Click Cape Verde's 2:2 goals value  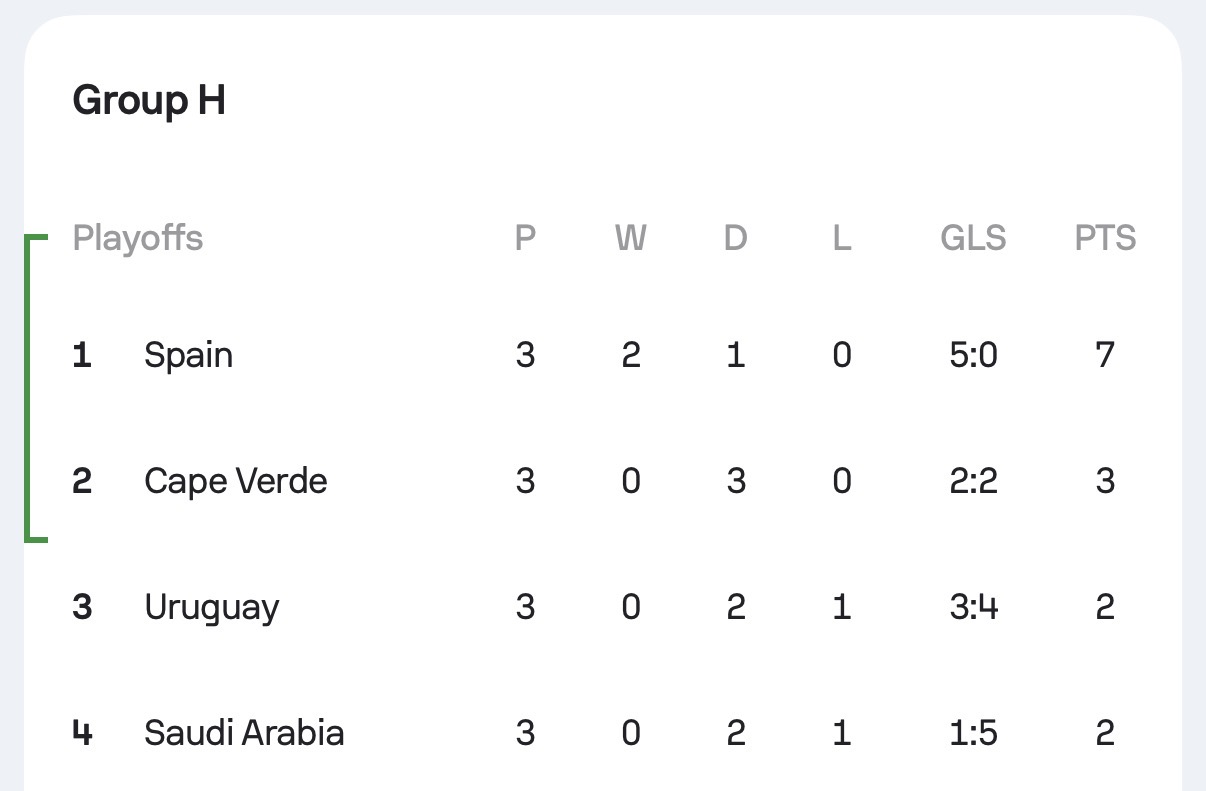tap(973, 481)
